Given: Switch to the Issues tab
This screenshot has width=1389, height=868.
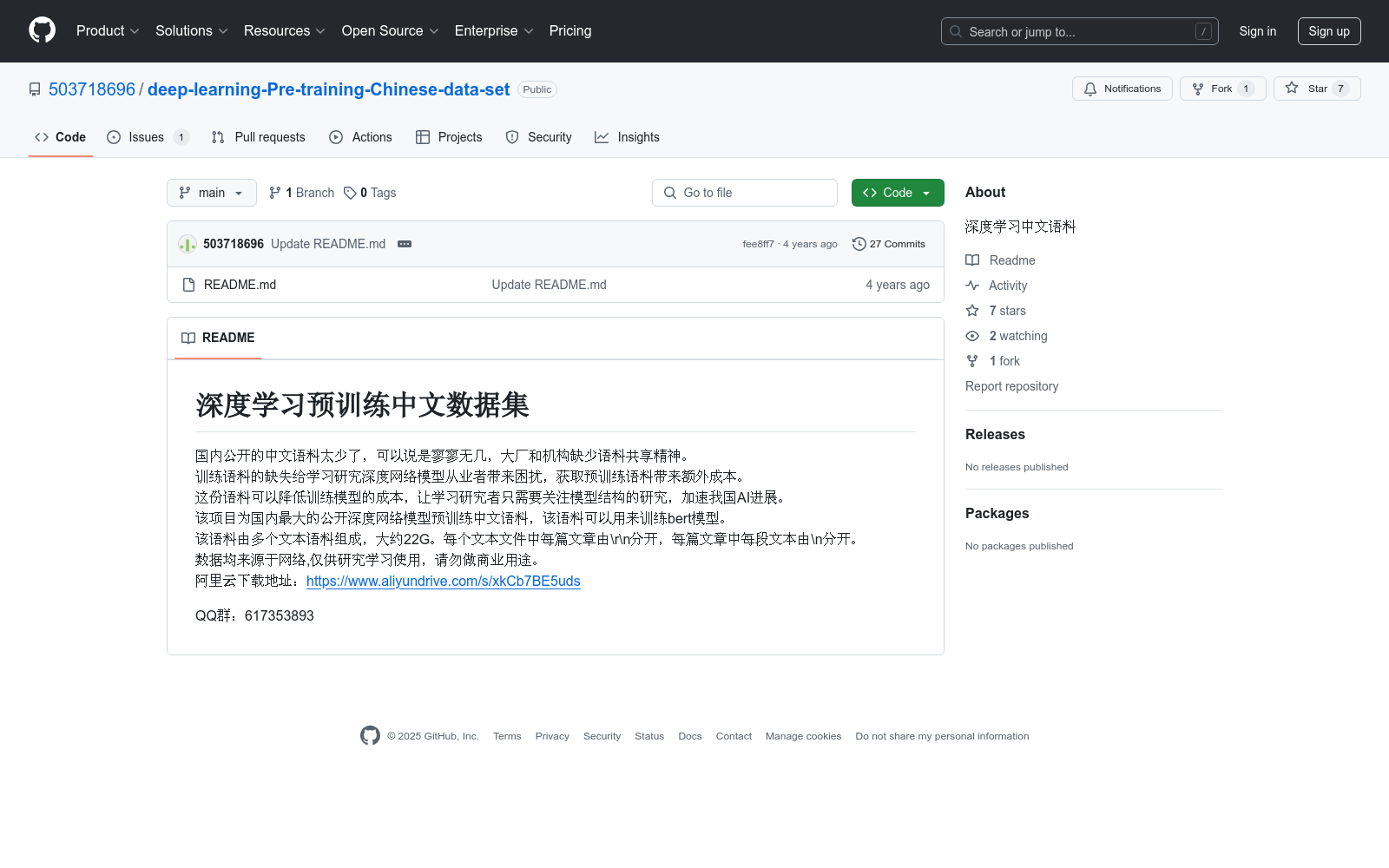Looking at the screenshot, I should point(148,137).
